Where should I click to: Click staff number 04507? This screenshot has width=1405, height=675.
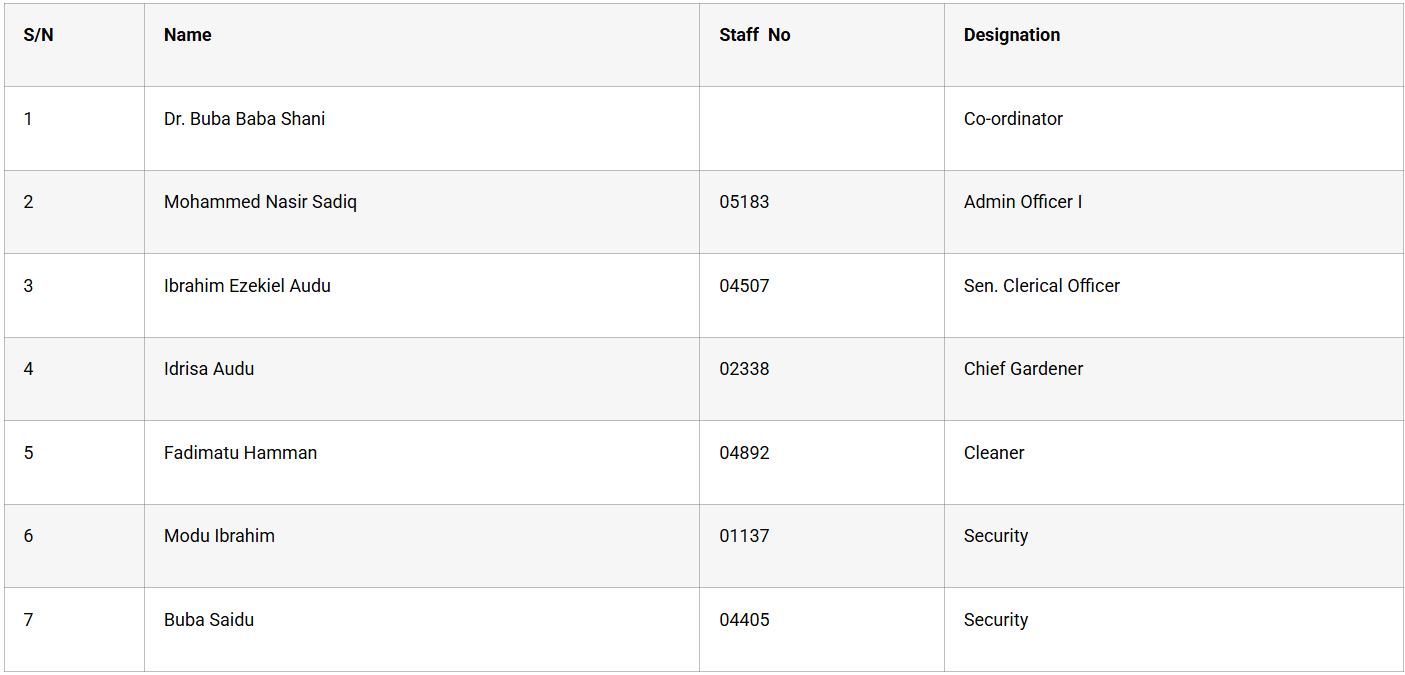click(744, 286)
